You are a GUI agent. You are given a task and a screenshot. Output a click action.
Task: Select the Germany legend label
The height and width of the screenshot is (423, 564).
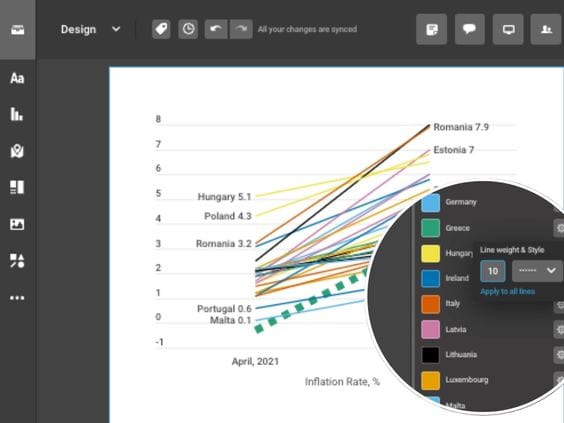pyautogui.click(x=461, y=202)
